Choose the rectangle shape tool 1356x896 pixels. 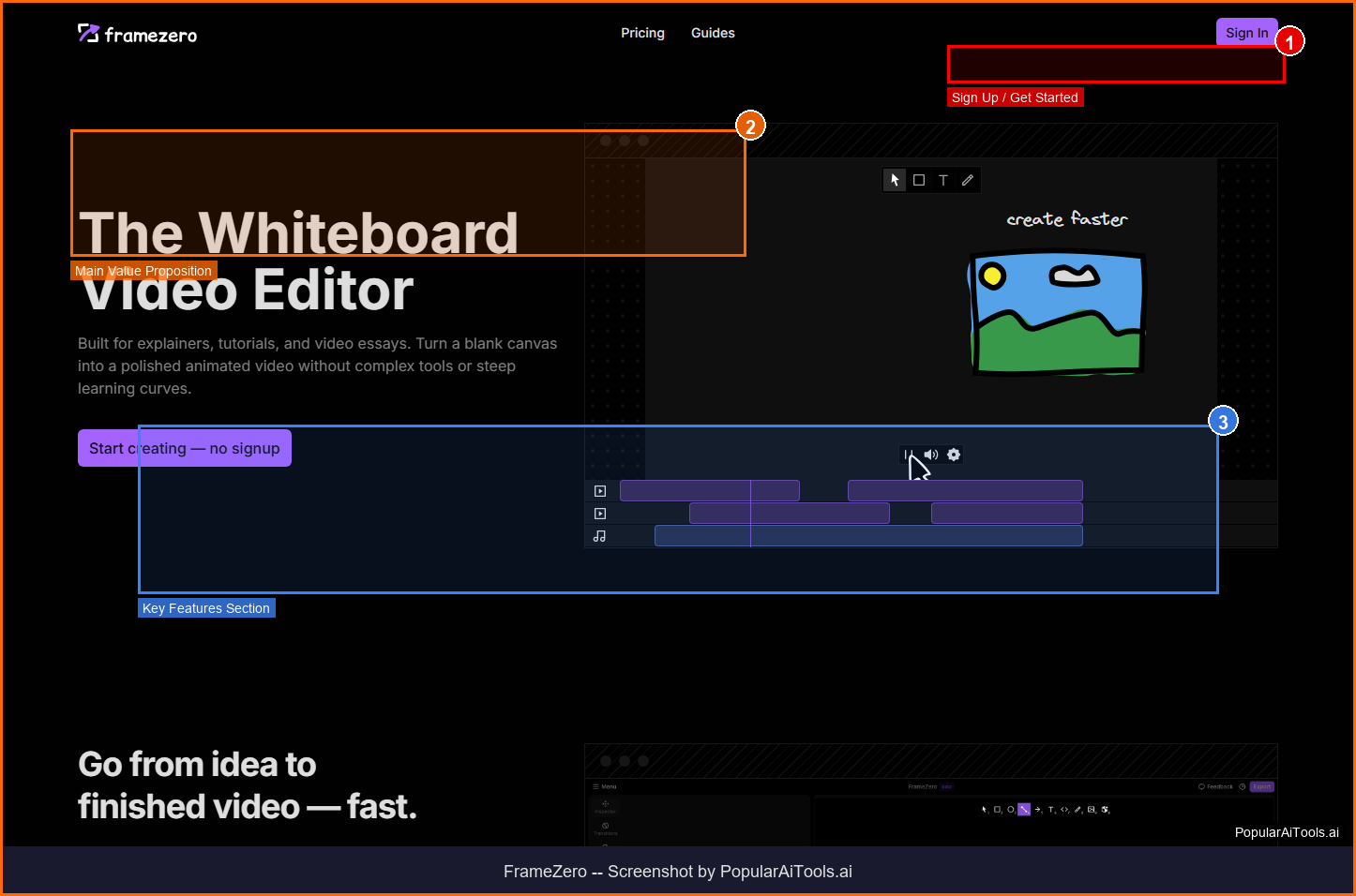pos(919,180)
